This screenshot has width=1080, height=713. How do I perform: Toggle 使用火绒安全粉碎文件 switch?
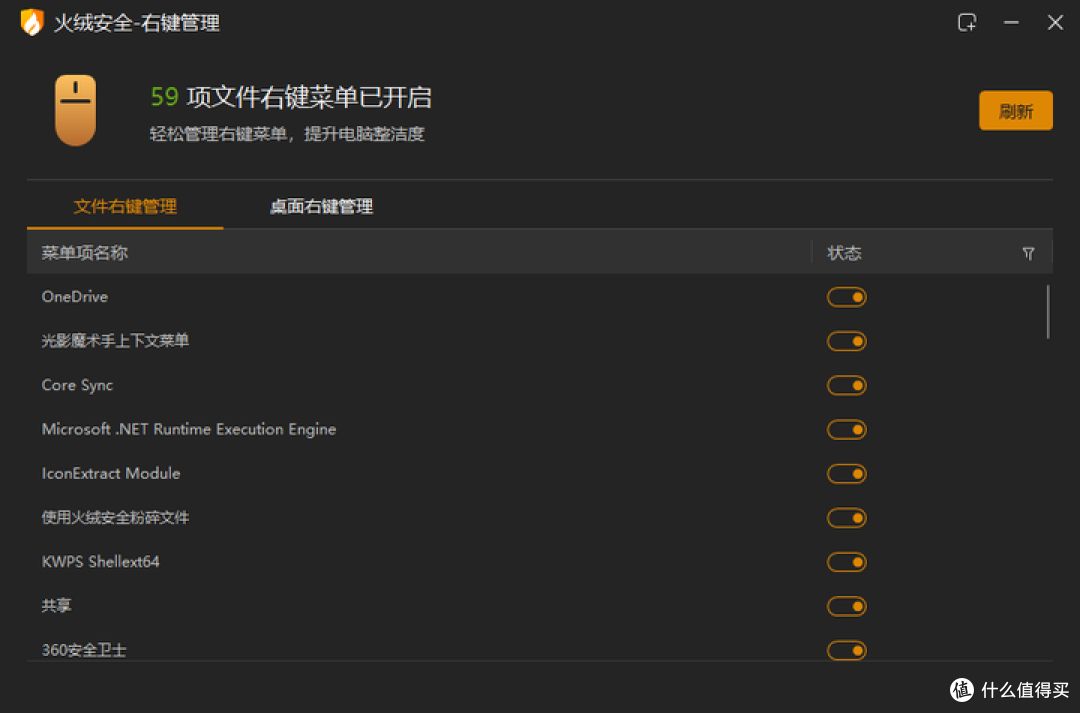coord(846,518)
